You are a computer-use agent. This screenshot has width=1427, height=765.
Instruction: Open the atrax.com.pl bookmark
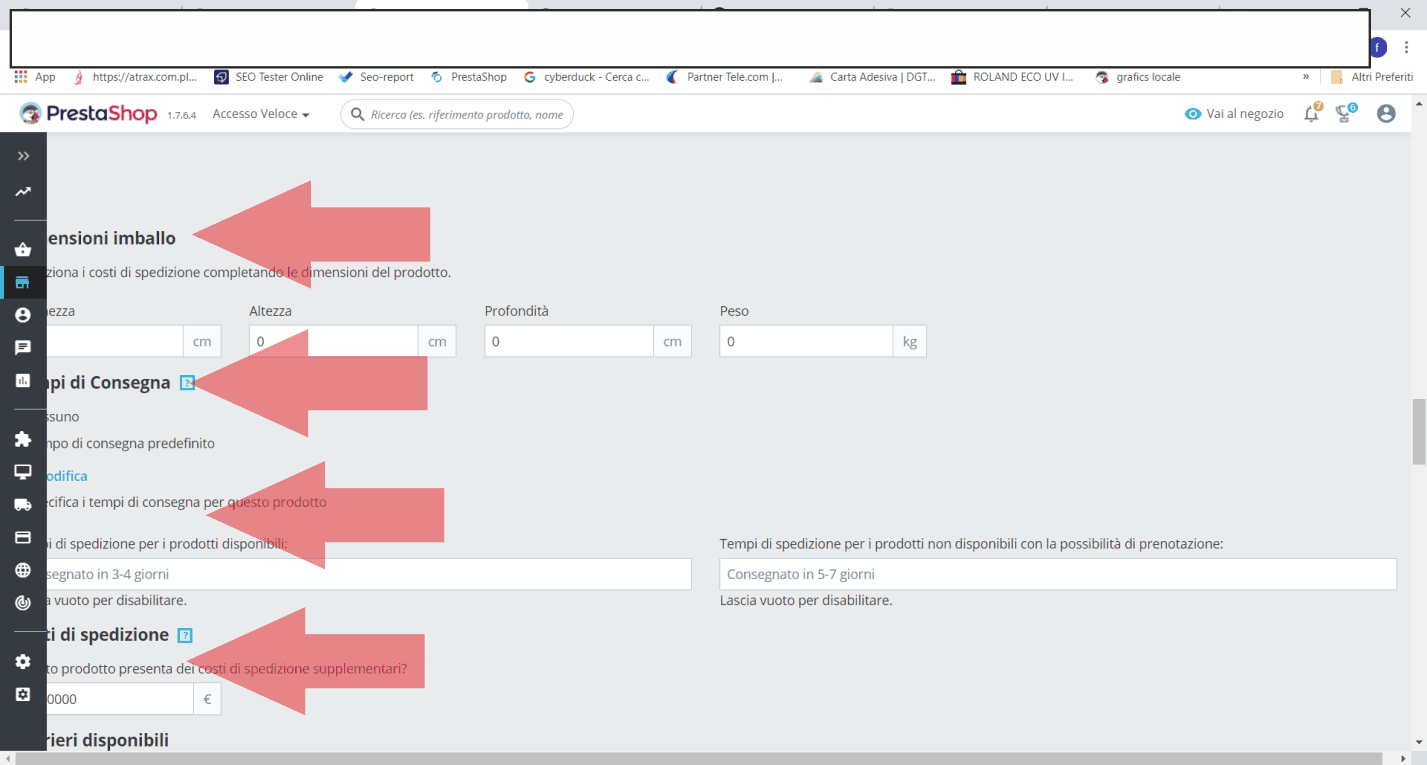[136, 77]
